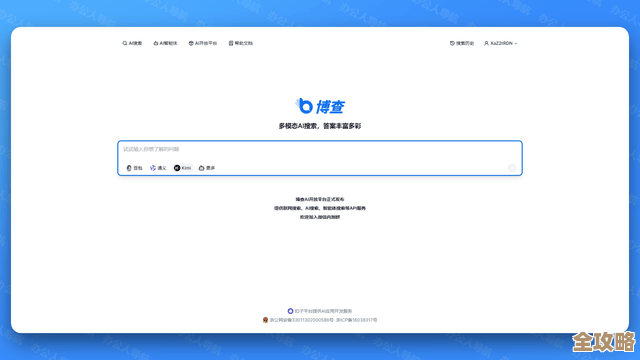Expand the XaZ2tRDN user account dropdown
The image size is (640, 360).
(x=501, y=43)
